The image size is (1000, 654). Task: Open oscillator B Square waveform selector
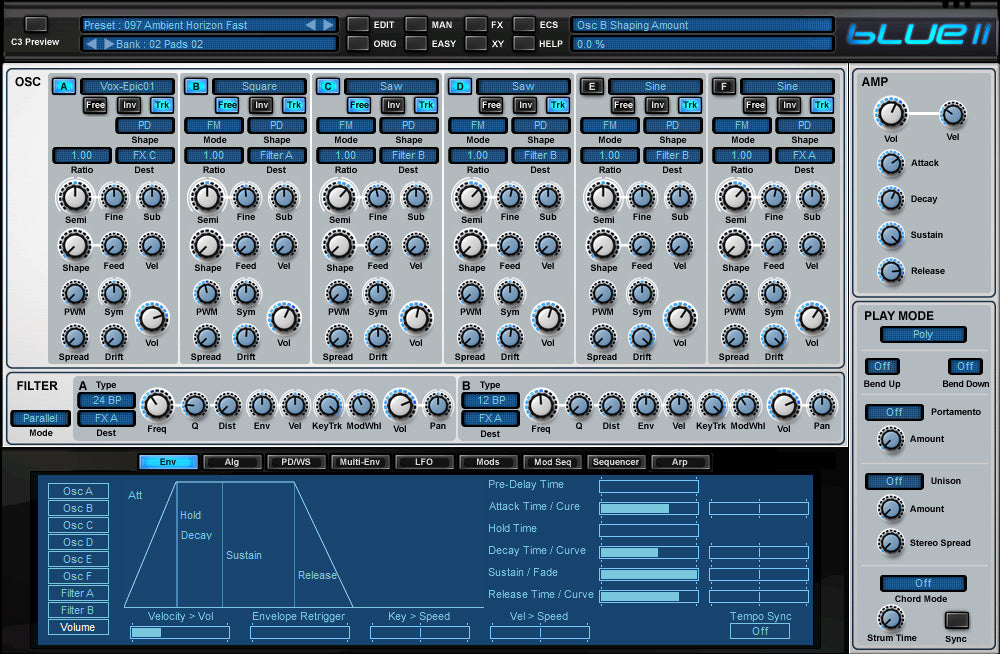pyautogui.click(x=259, y=87)
